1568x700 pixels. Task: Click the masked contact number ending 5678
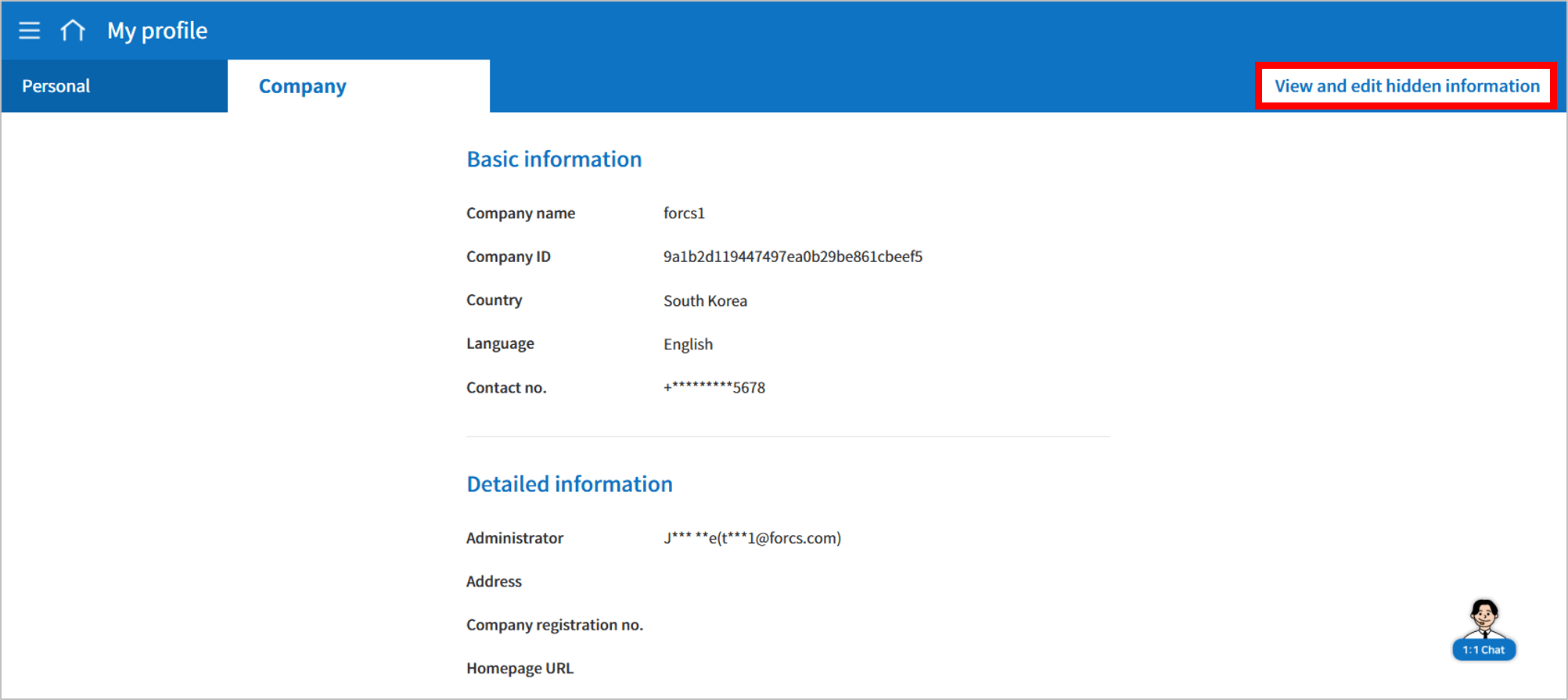[x=714, y=388]
